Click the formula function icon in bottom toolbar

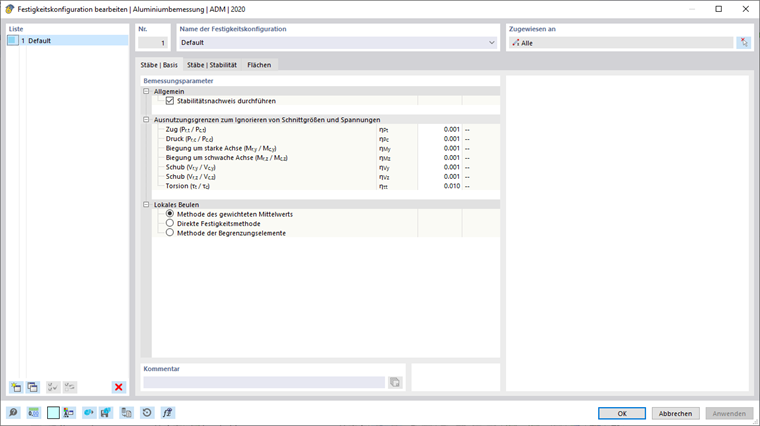point(167,412)
